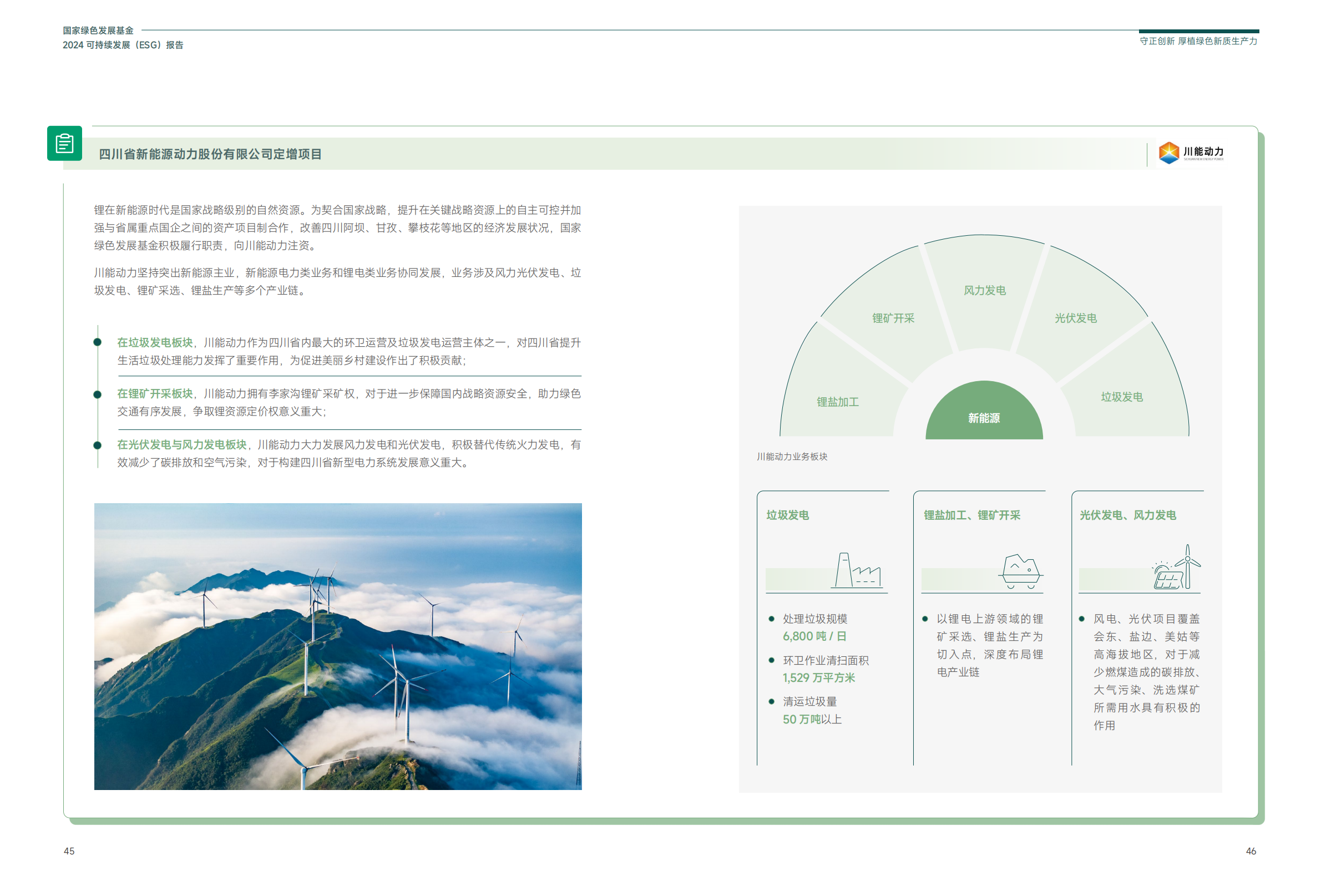Viewport: 1321px width, 896px height.
Task: Click the 1,529 万平方米 figure
Action: (818, 677)
